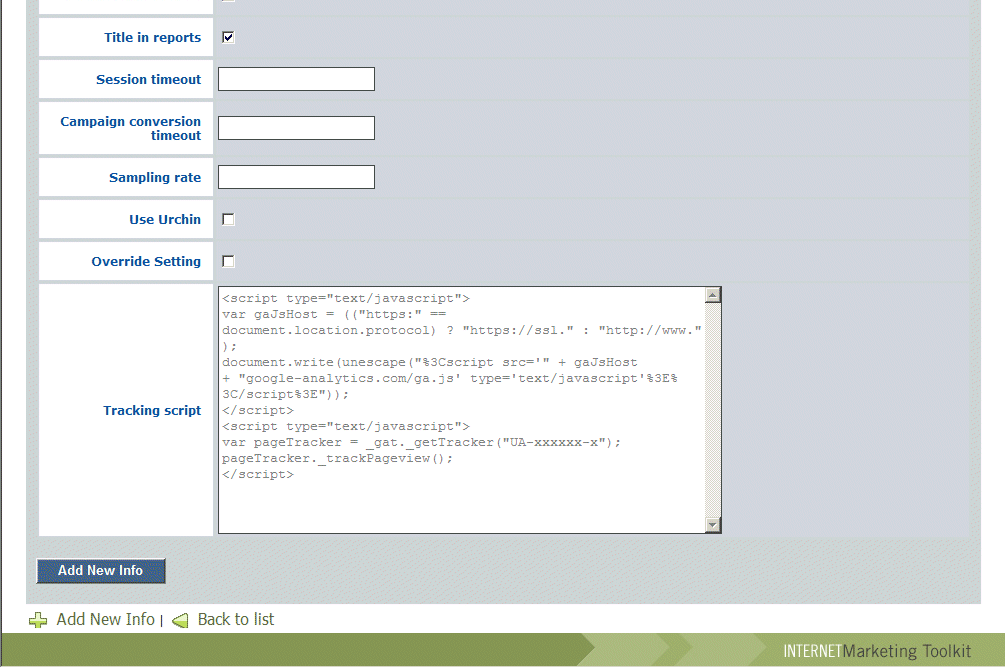Click the Campaign conversion timeout label
This screenshot has width=1005, height=667.
pos(131,128)
